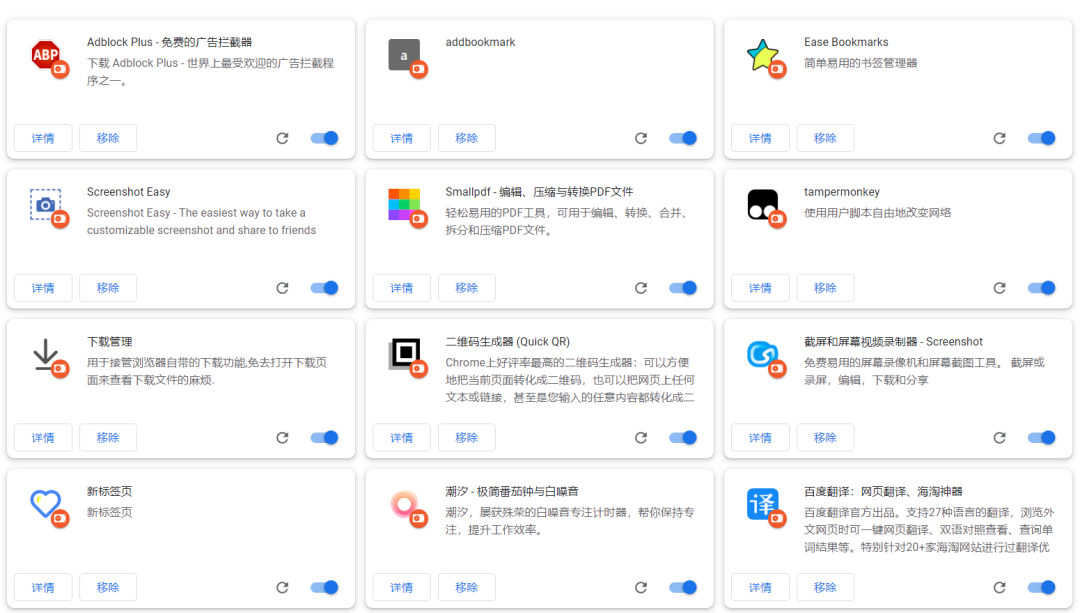Viewport: 1080px width, 613px height.
Task: Click the addbookmark gray 'a' icon
Action: coord(404,55)
